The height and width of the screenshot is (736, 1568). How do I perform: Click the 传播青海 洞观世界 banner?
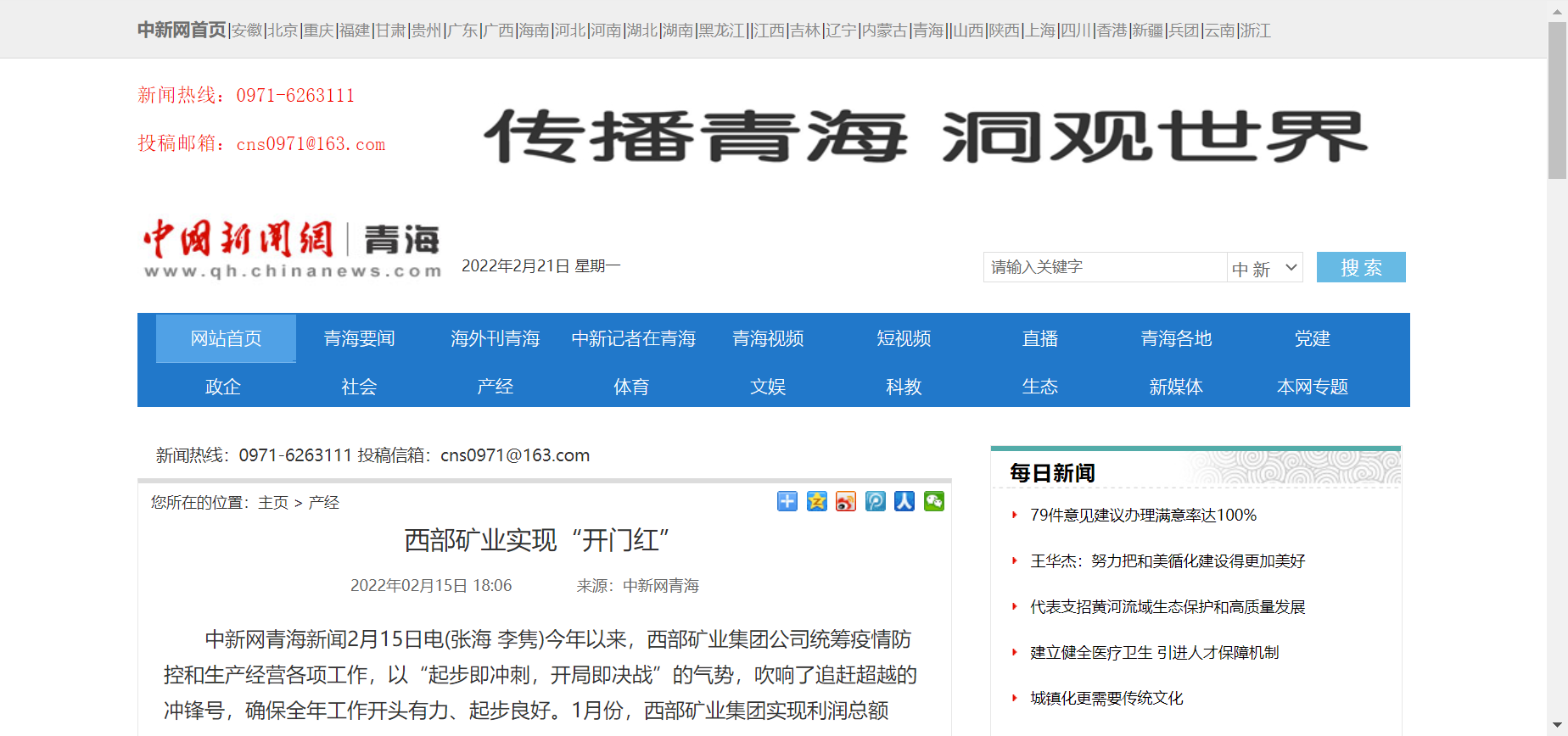click(x=925, y=136)
